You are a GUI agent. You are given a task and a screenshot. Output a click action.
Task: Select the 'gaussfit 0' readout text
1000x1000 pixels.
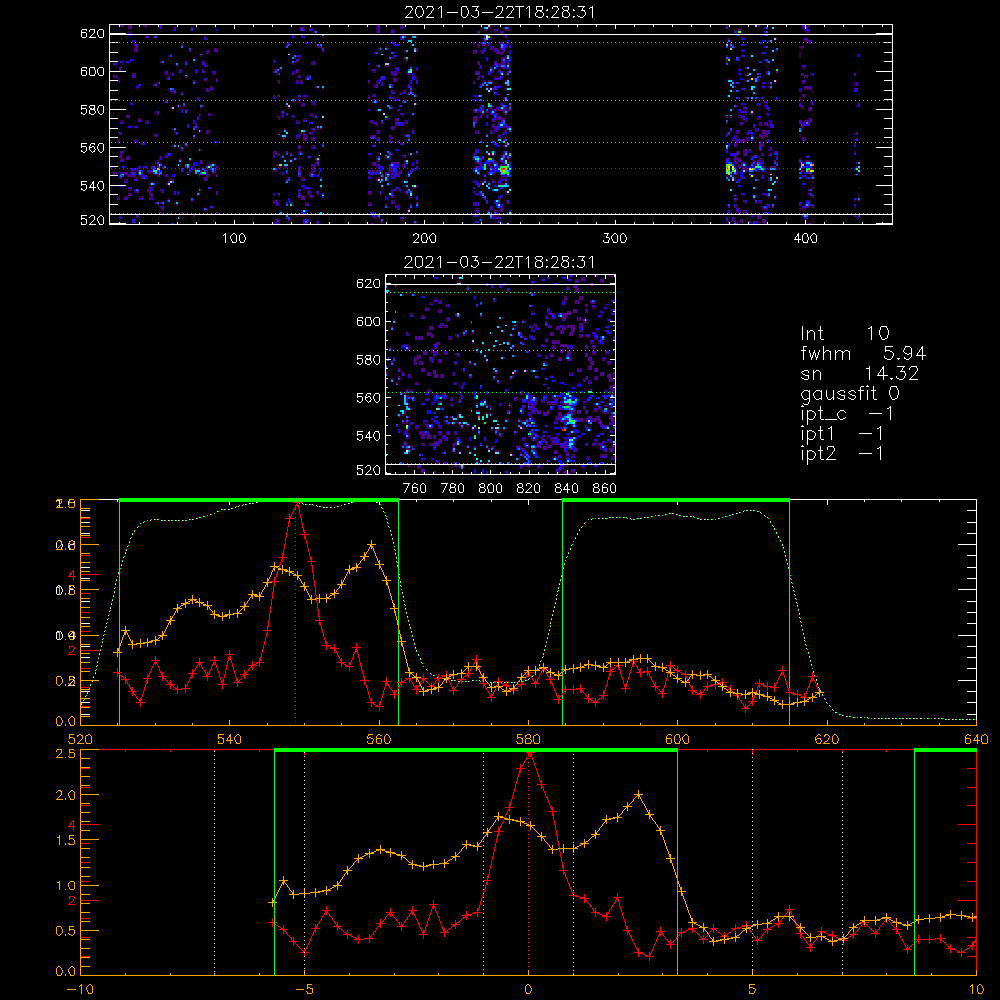point(849,393)
